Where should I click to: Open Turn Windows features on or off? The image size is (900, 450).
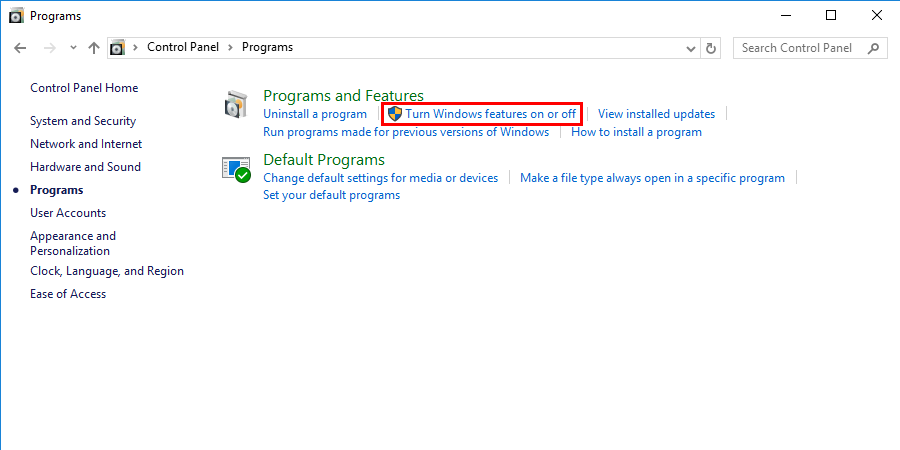(491, 114)
